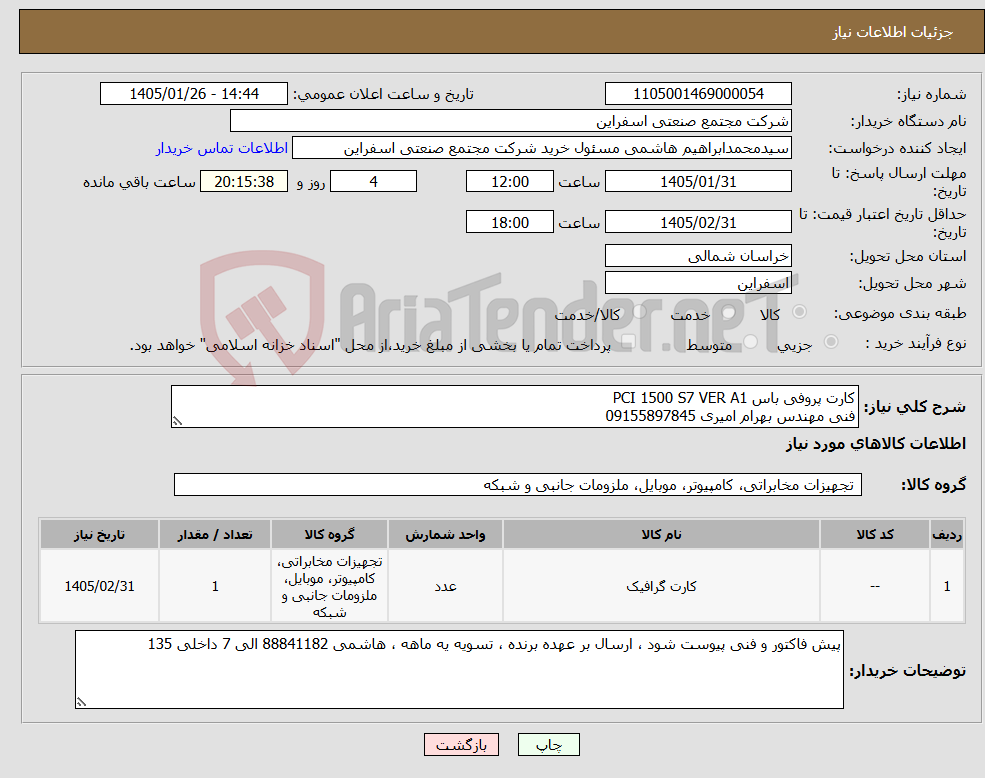Click the گروه کالا column header
Image resolution: width=985 pixels, height=778 pixels.
[329, 534]
